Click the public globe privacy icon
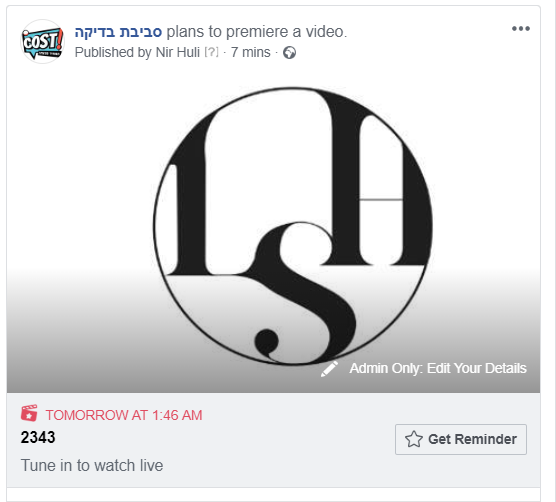This screenshot has width=556, height=502. (x=289, y=53)
